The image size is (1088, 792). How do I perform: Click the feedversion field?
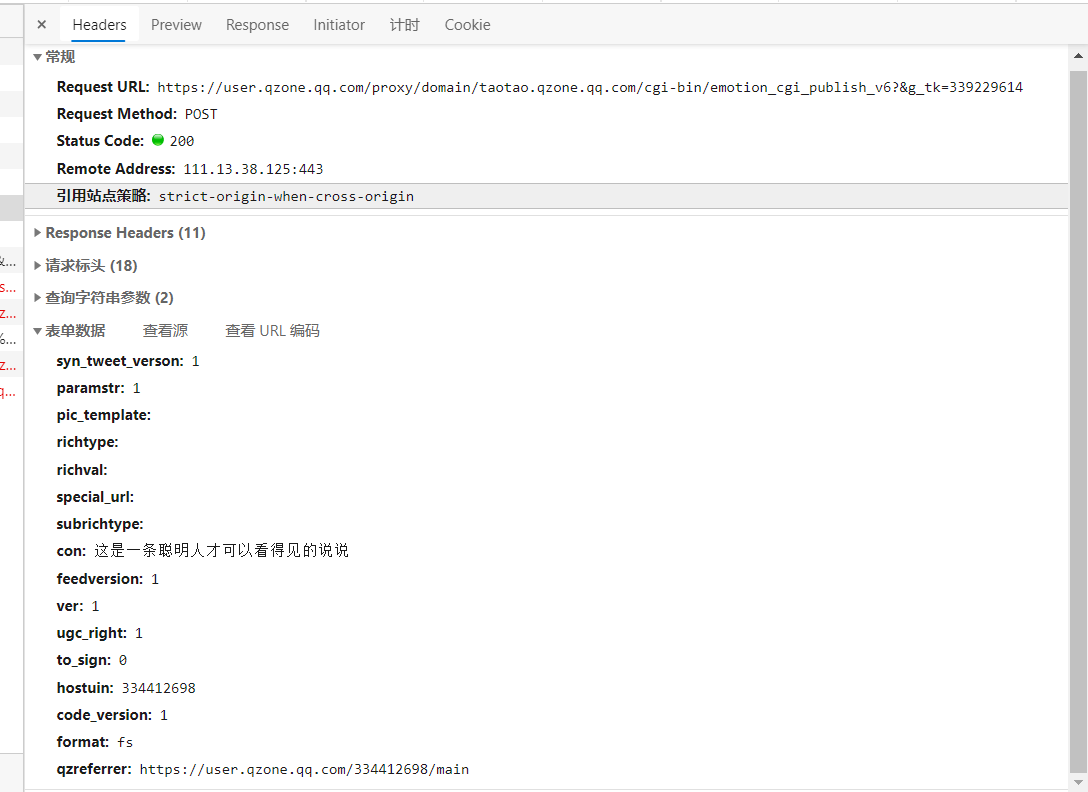click(108, 579)
